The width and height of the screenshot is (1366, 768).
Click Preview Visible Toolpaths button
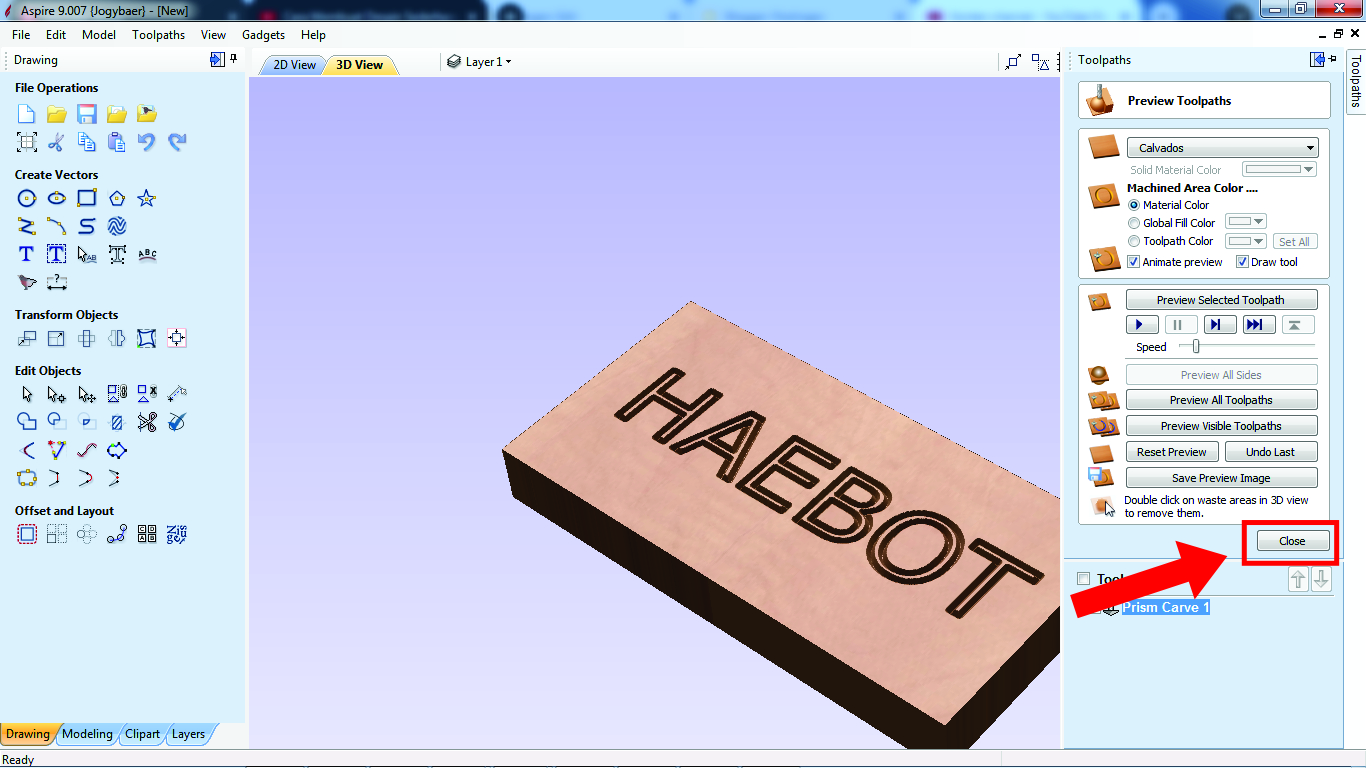1221,426
